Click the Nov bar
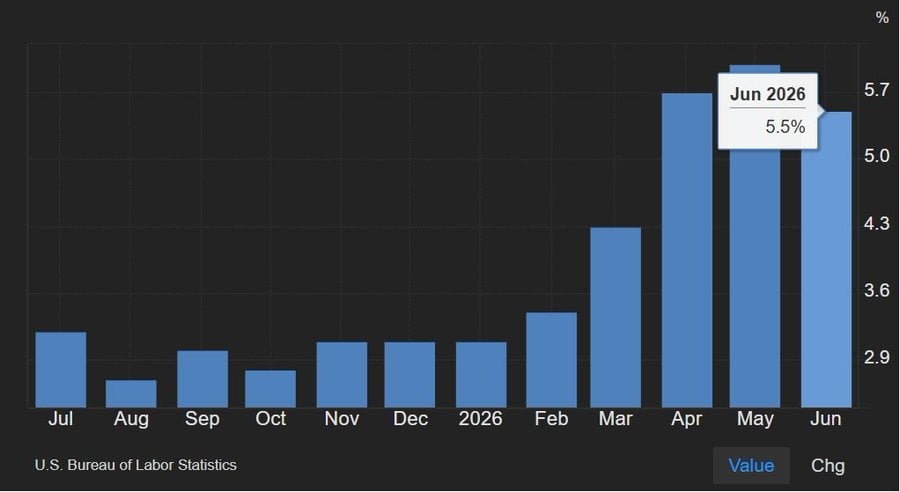The height and width of the screenshot is (492, 900). tap(342, 375)
